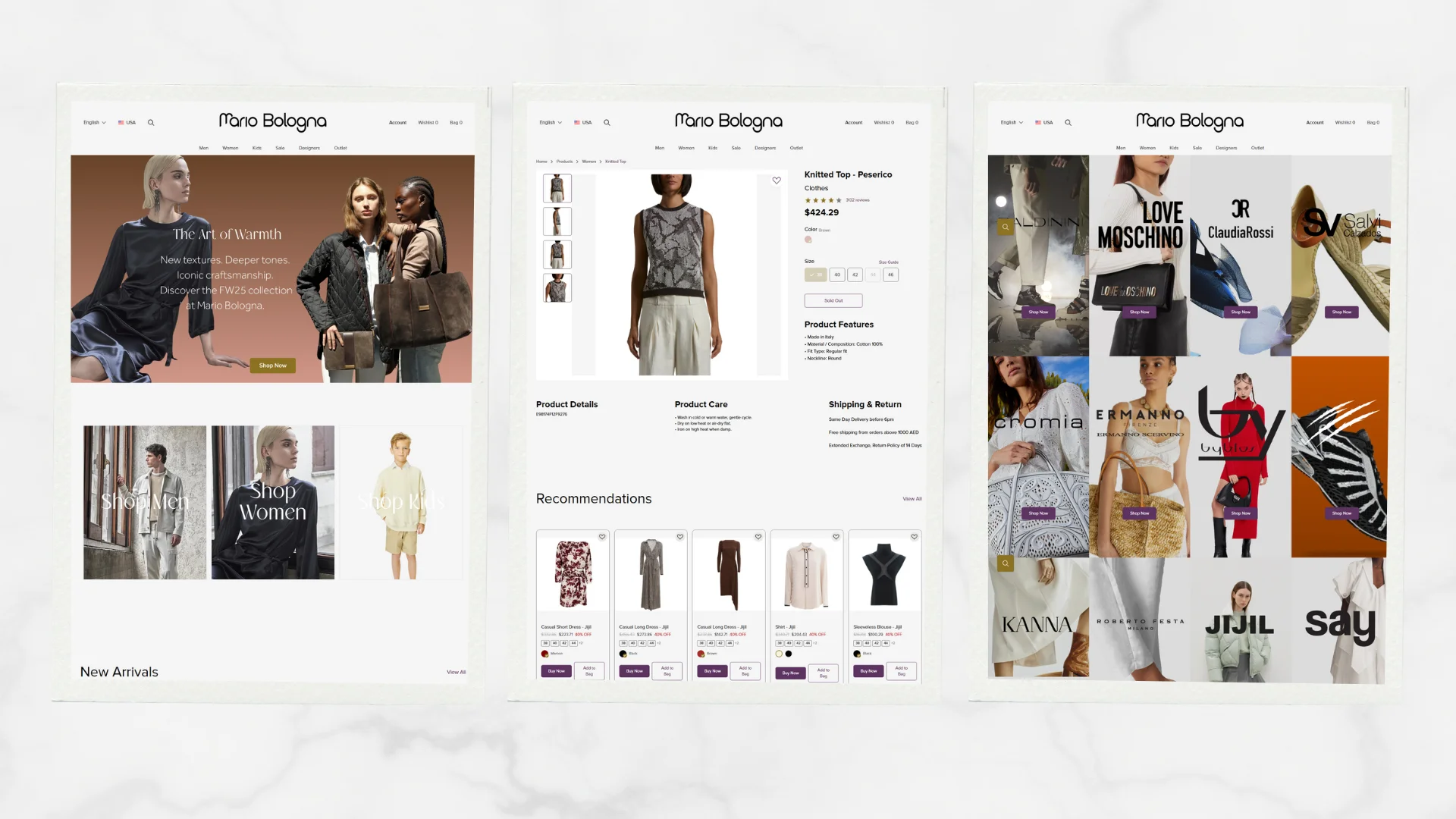Screen dimensions: 1456x819
Task: Click the gold magnifier icon on Kanna tile
Action: point(1006,563)
